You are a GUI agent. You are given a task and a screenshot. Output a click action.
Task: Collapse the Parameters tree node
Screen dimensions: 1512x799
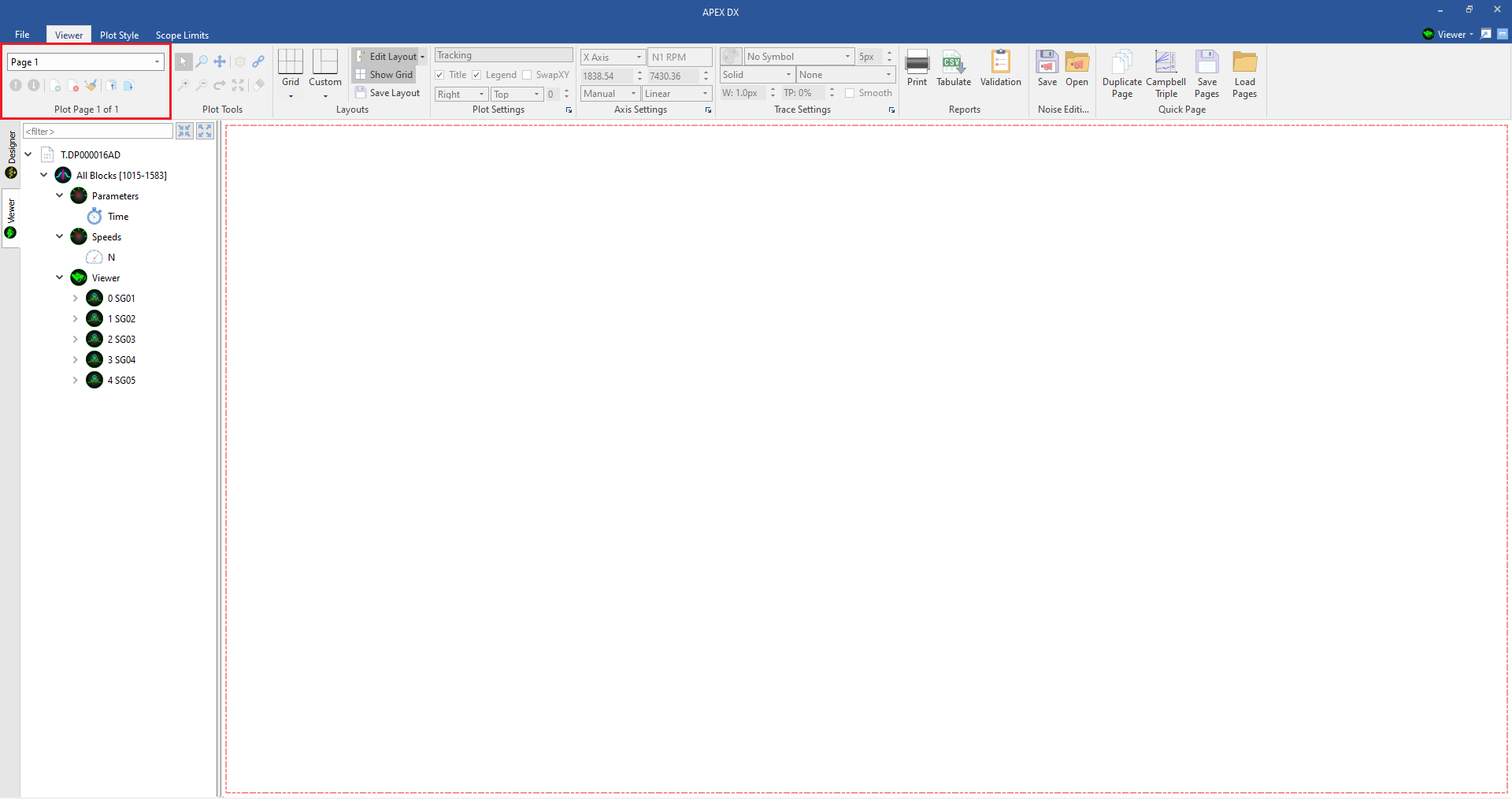(60, 195)
